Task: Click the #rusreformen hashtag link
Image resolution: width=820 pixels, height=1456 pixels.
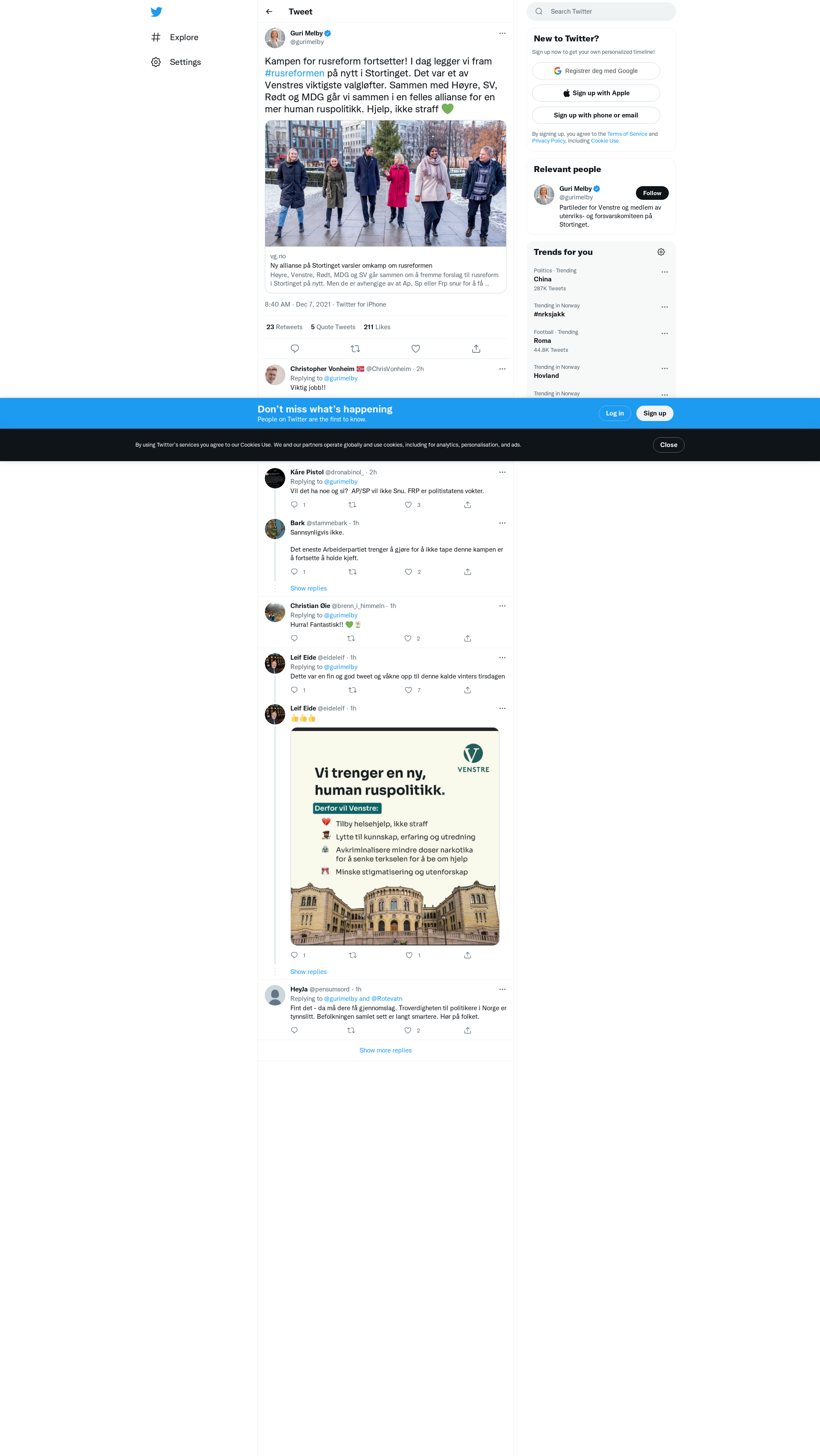Action: [x=295, y=73]
